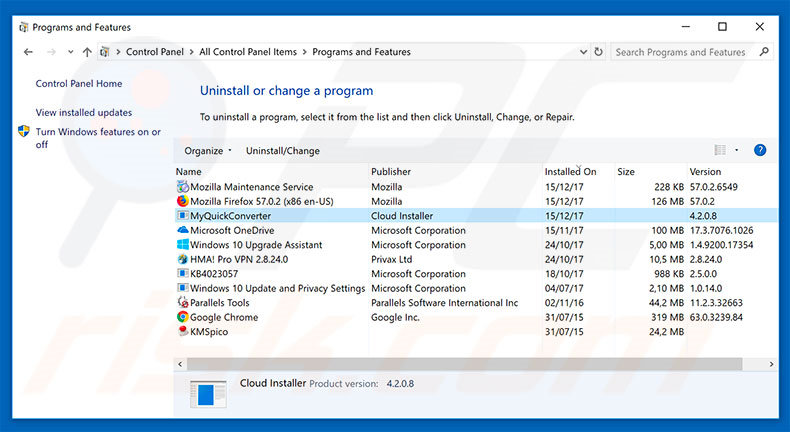Select the KMSpico red icon
The image size is (790, 432).
click(x=182, y=332)
